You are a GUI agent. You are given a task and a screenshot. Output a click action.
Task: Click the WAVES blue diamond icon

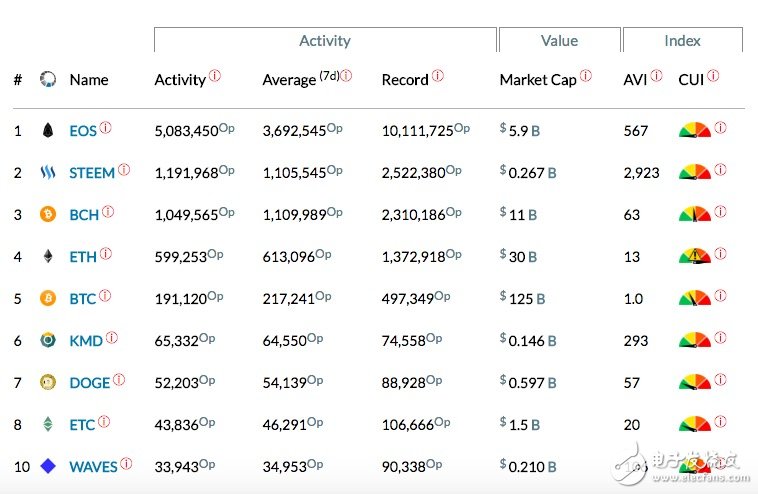pyautogui.click(x=48, y=466)
